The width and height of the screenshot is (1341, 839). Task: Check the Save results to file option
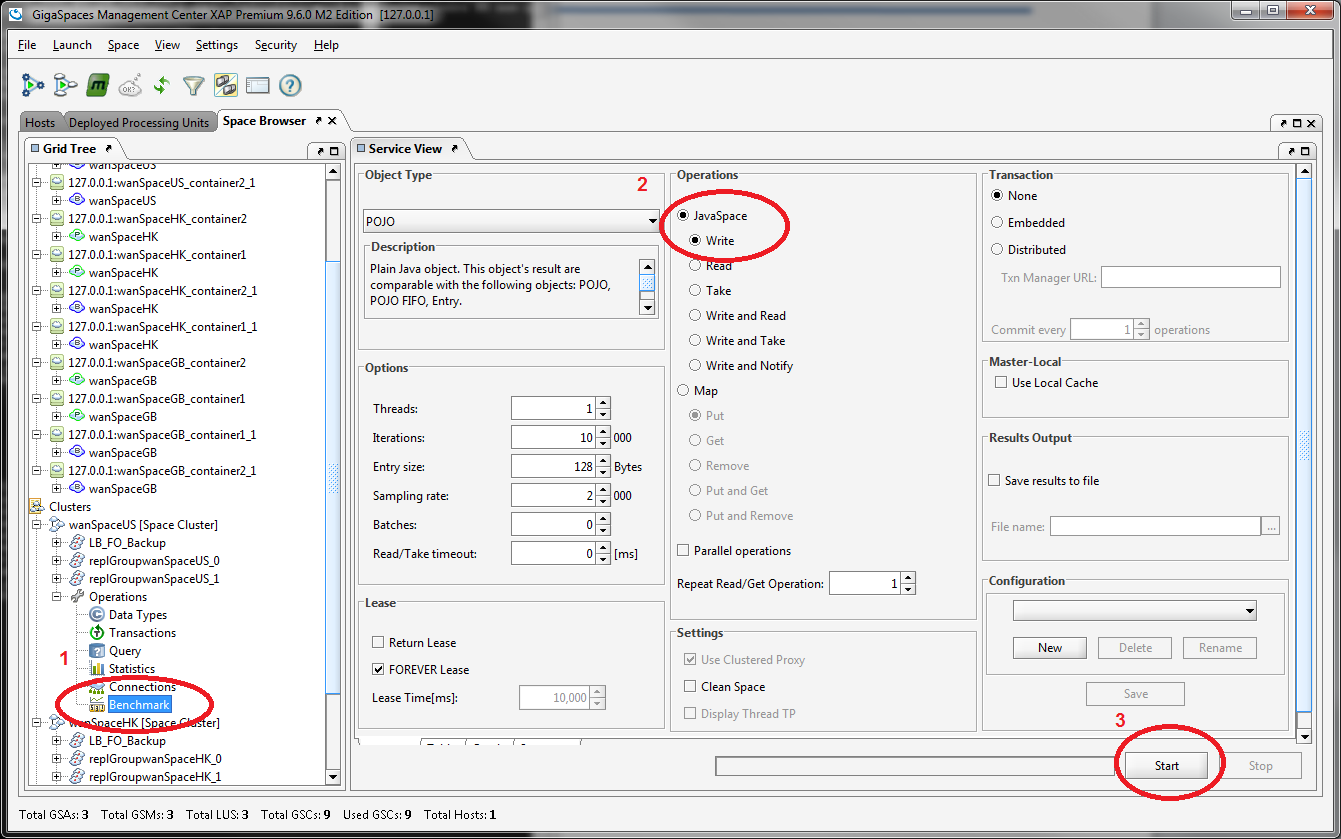tap(994, 481)
